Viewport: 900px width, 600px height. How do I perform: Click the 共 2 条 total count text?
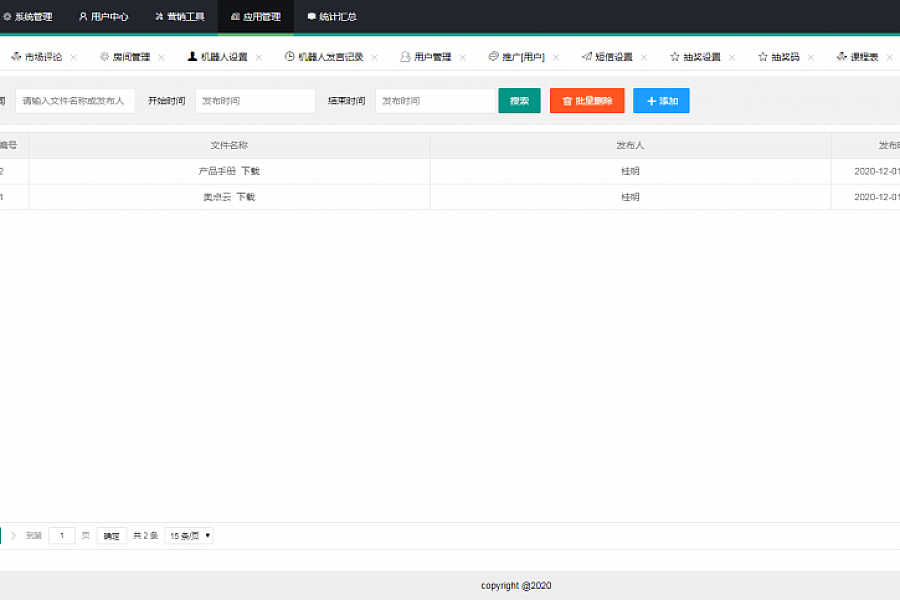(x=145, y=536)
